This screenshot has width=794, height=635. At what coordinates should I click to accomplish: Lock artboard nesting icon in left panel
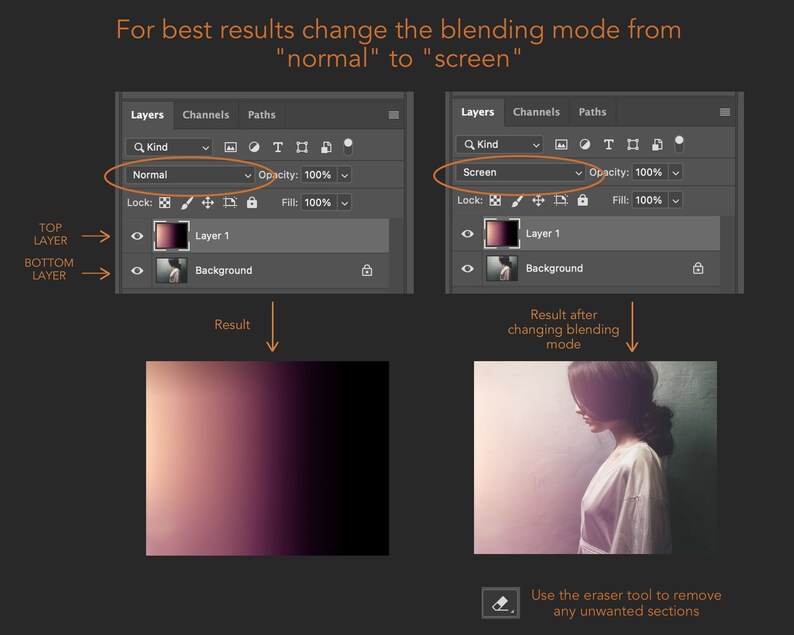click(230, 203)
